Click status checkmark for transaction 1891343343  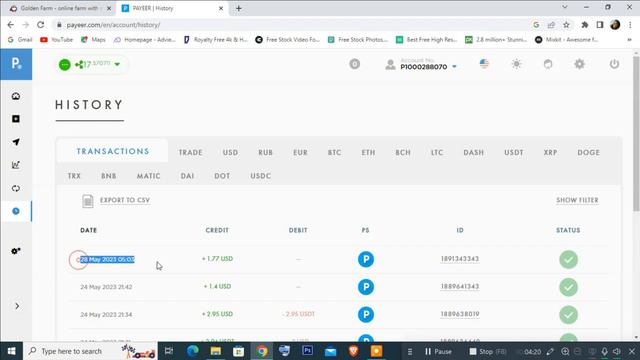tap(568, 260)
